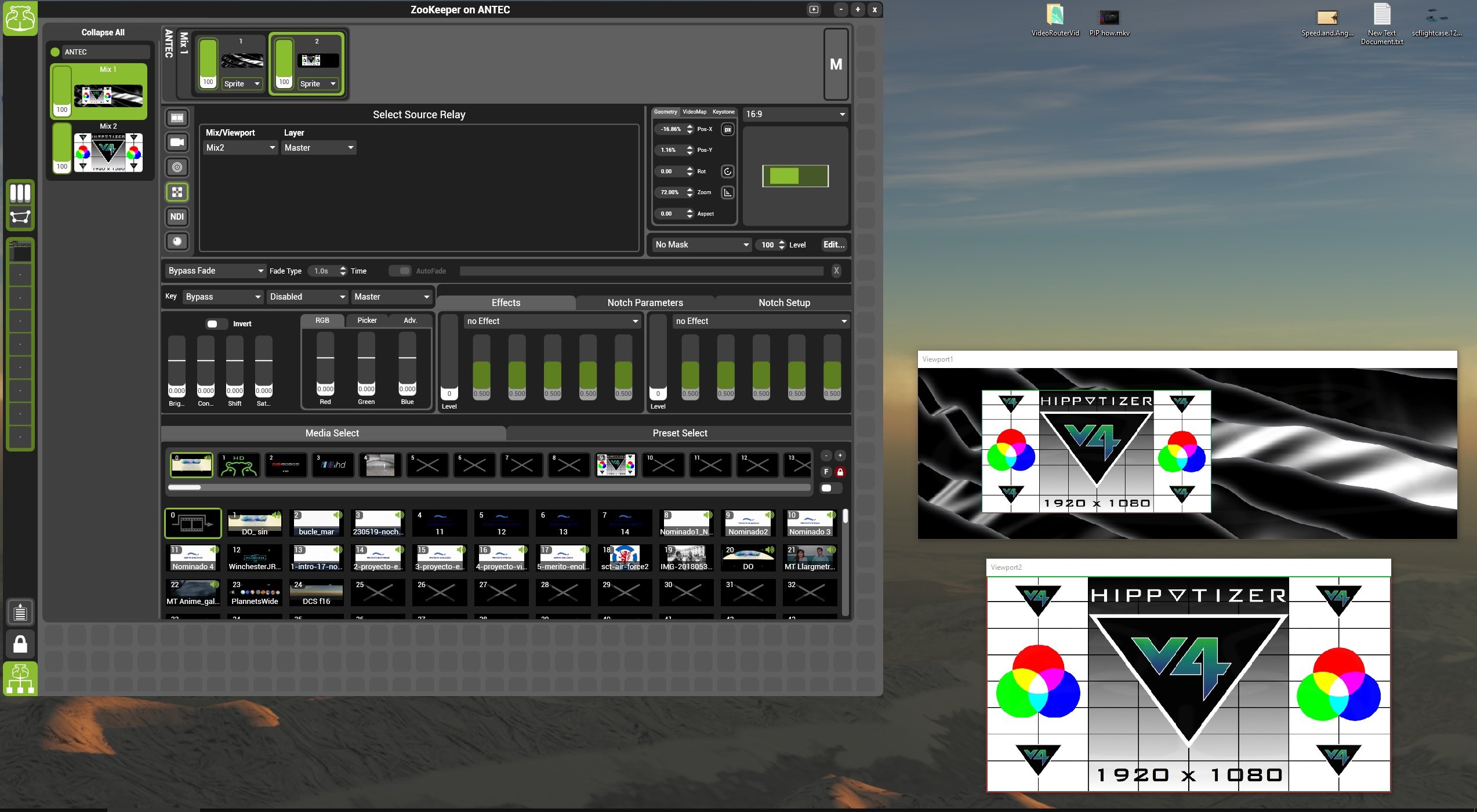Viewport: 1477px width, 812px height.
Task: Select the film strip media source icon
Action: pos(177,118)
